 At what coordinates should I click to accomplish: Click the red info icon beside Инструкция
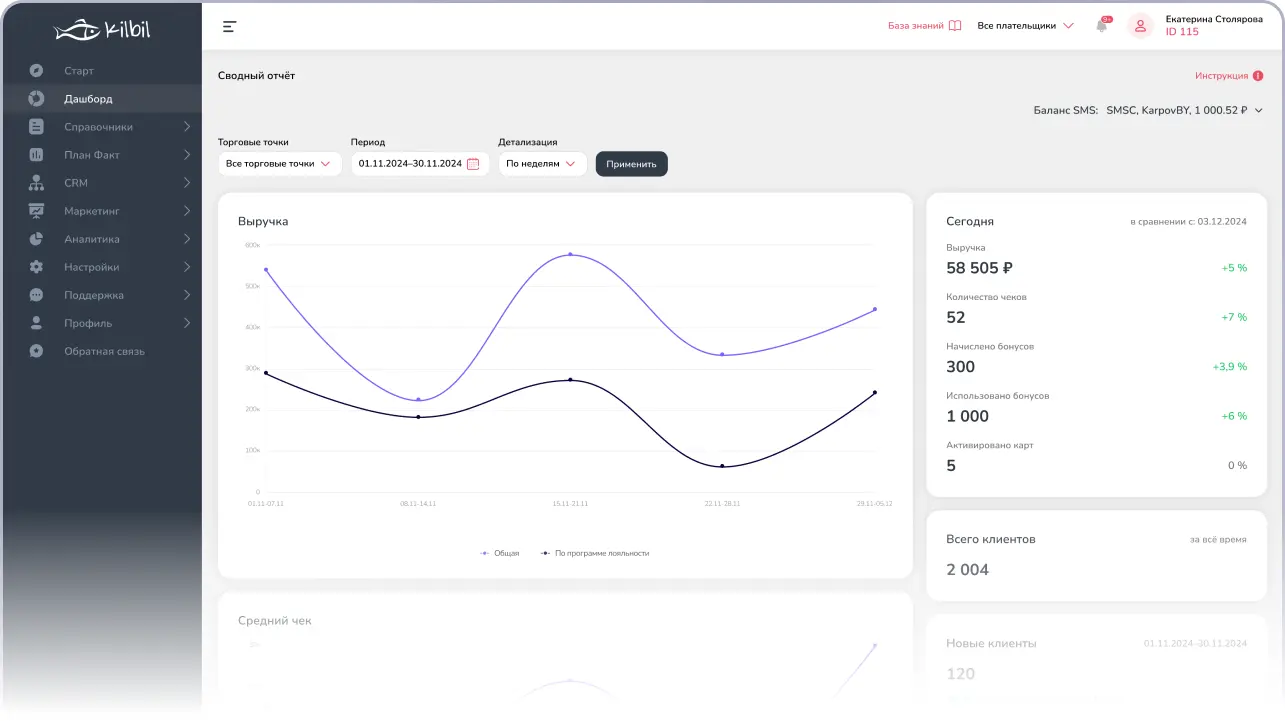pos(1258,76)
